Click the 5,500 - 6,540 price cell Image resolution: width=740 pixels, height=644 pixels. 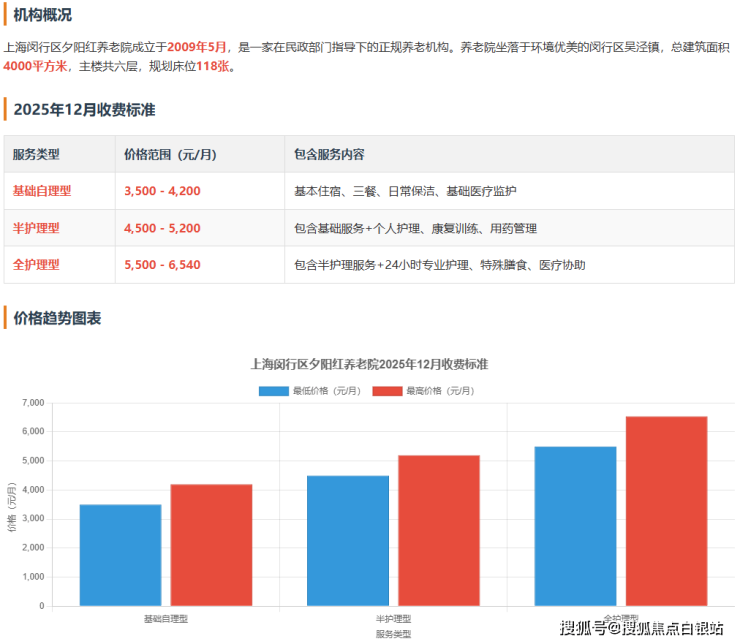click(x=162, y=265)
